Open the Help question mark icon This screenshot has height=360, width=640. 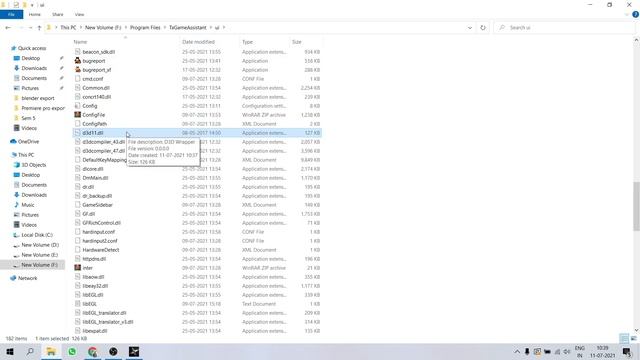point(636,14)
